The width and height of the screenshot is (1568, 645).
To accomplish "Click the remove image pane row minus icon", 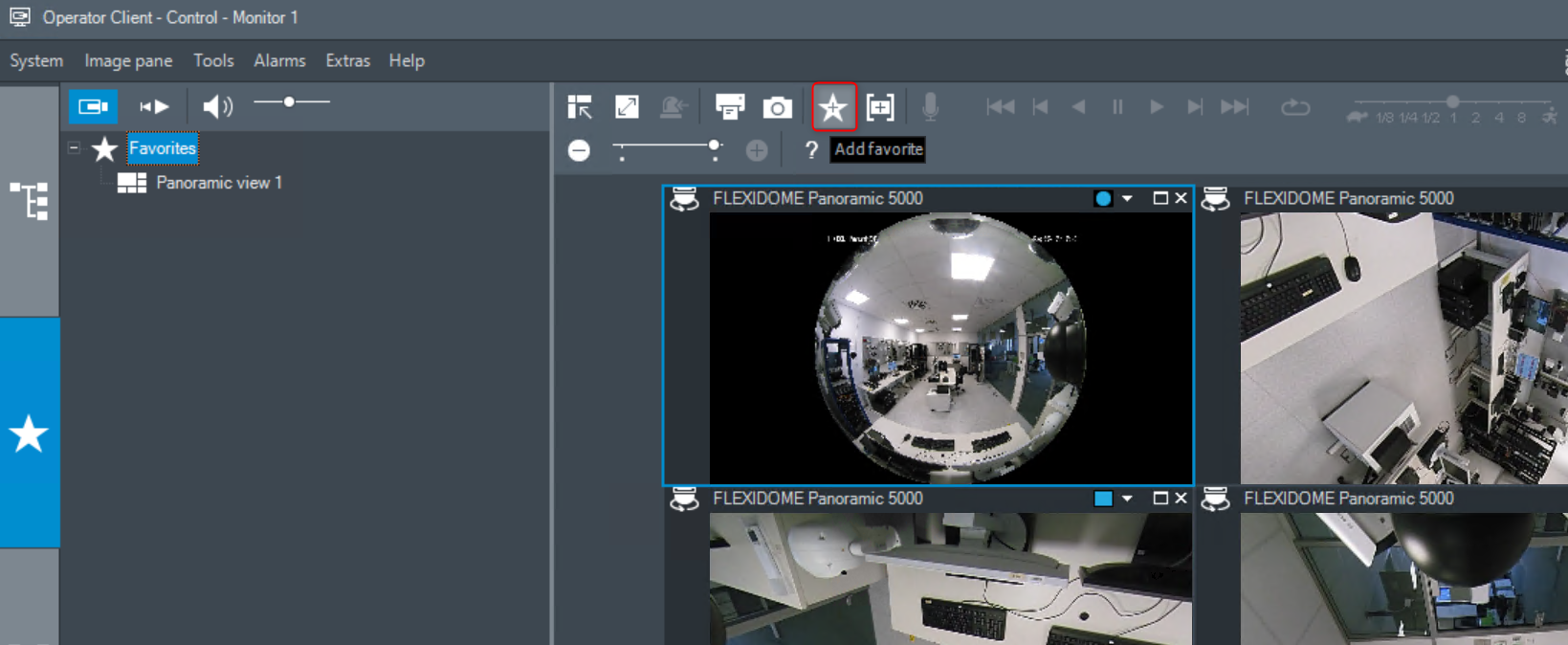I will (579, 150).
